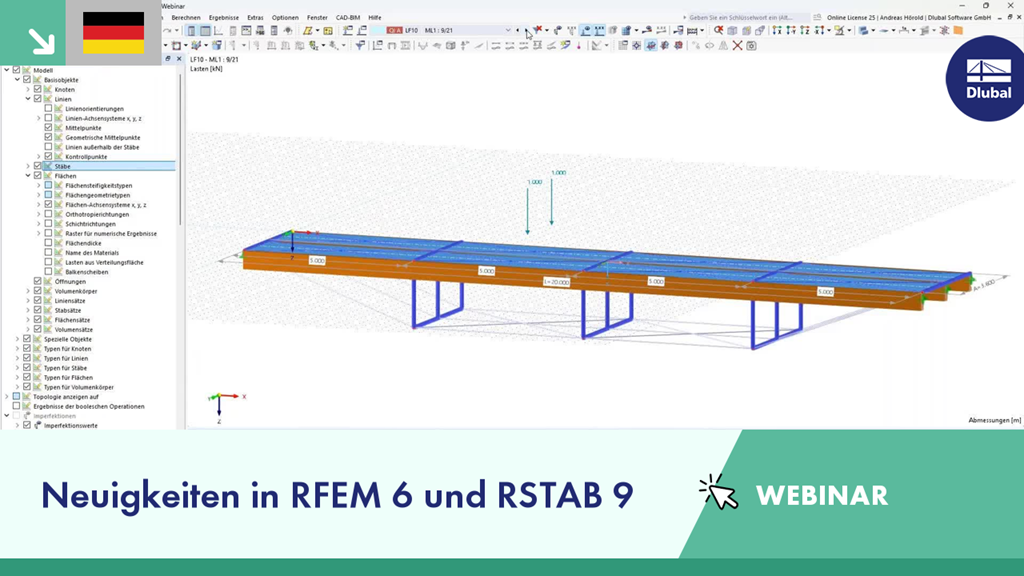Click the highlighted mesh display icon
The width and height of the screenshot is (1024, 576).
coord(651,46)
